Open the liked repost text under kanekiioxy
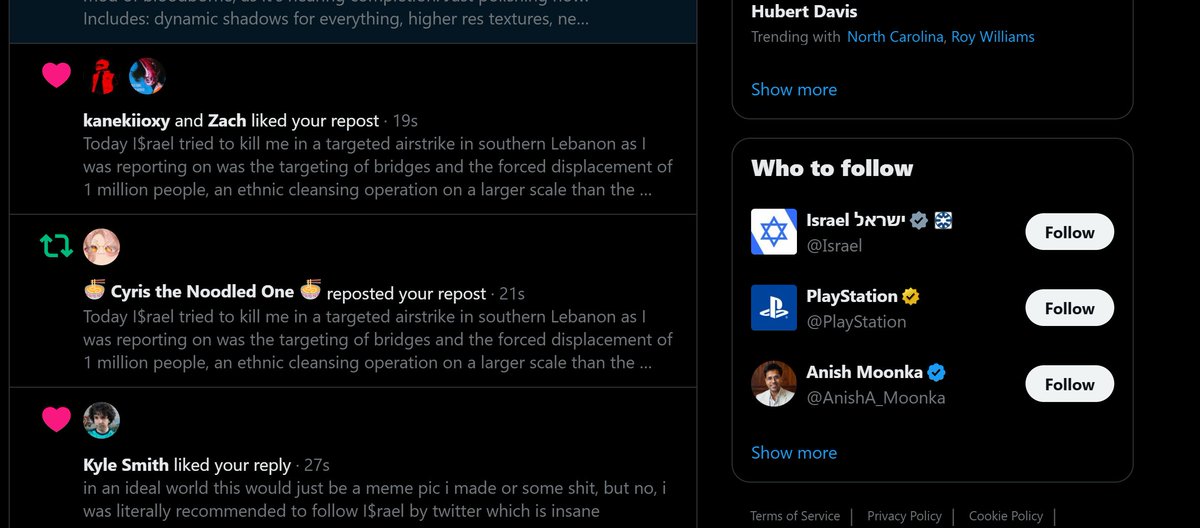Viewport: 1200px width, 528px height. [x=378, y=168]
